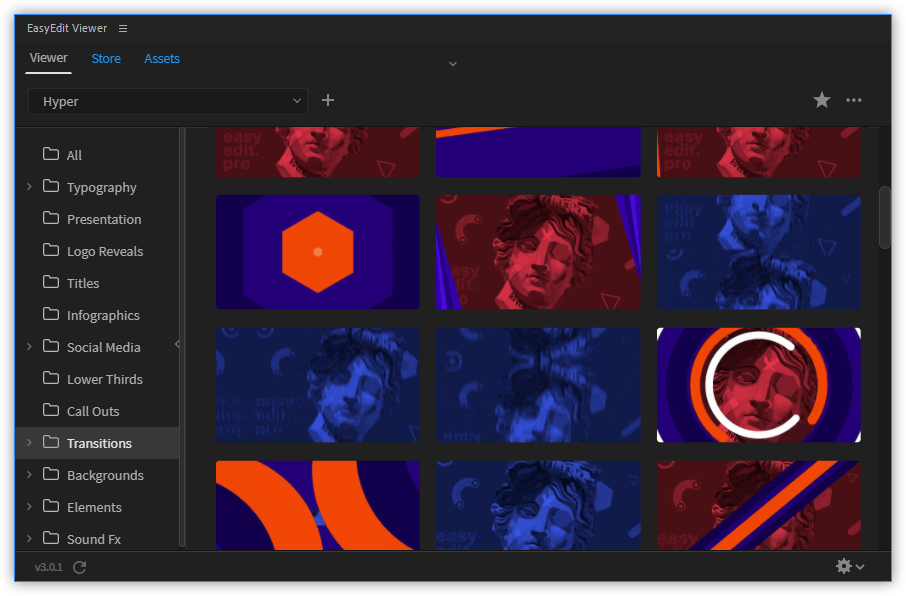
Task: Click the Logo Reveals folder icon
Action: (x=51, y=250)
